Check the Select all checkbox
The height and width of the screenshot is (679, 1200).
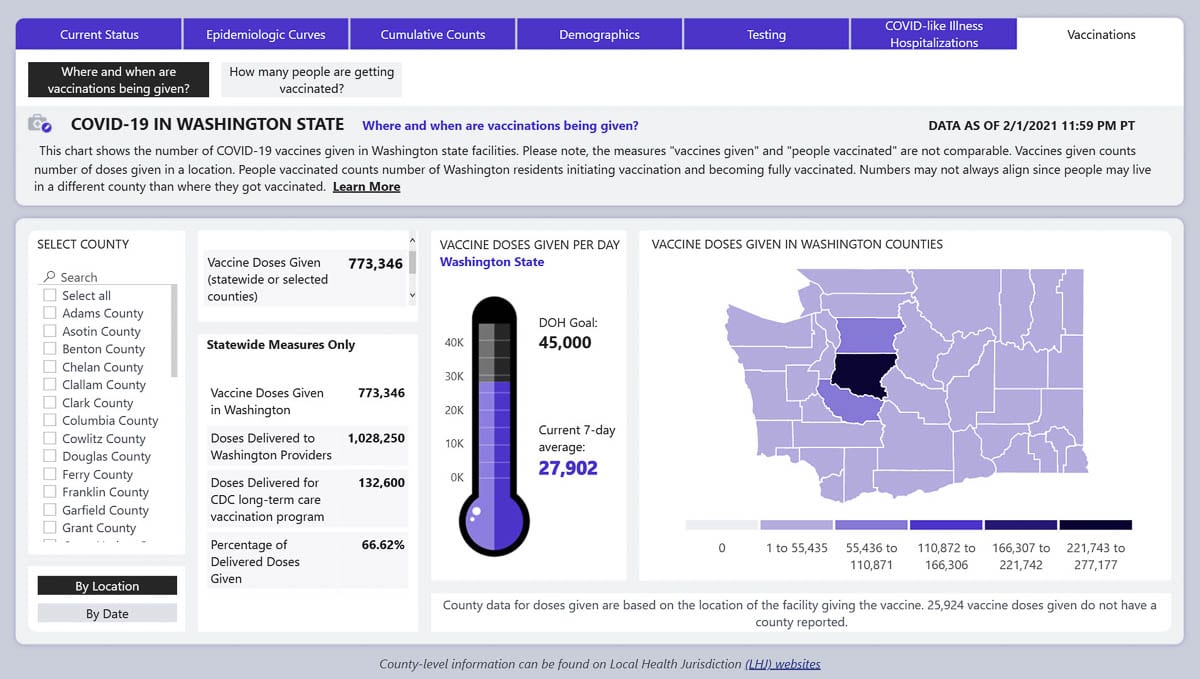point(50,296)
